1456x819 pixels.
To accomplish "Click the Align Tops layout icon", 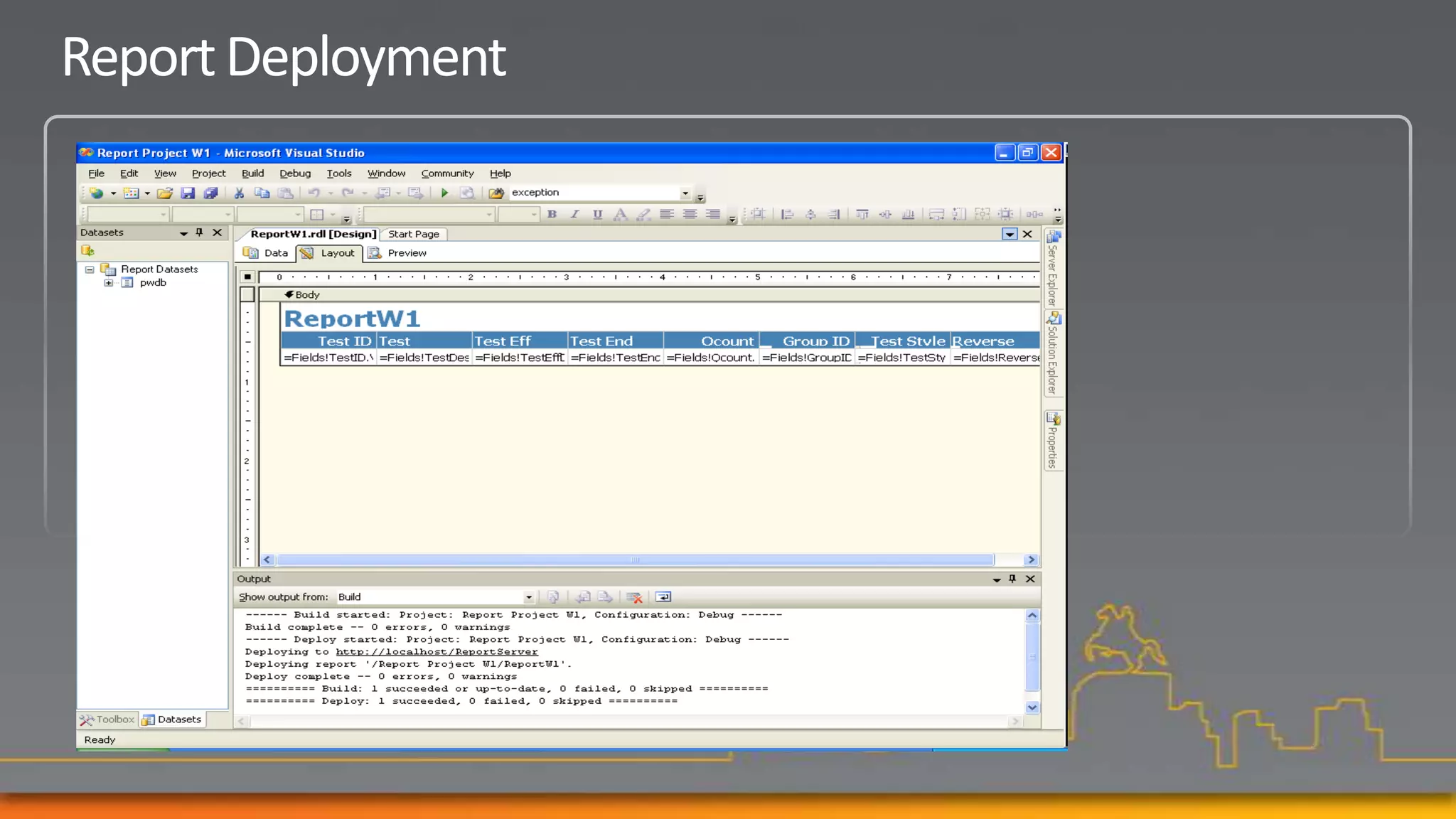I will click(x=862, y=214).
